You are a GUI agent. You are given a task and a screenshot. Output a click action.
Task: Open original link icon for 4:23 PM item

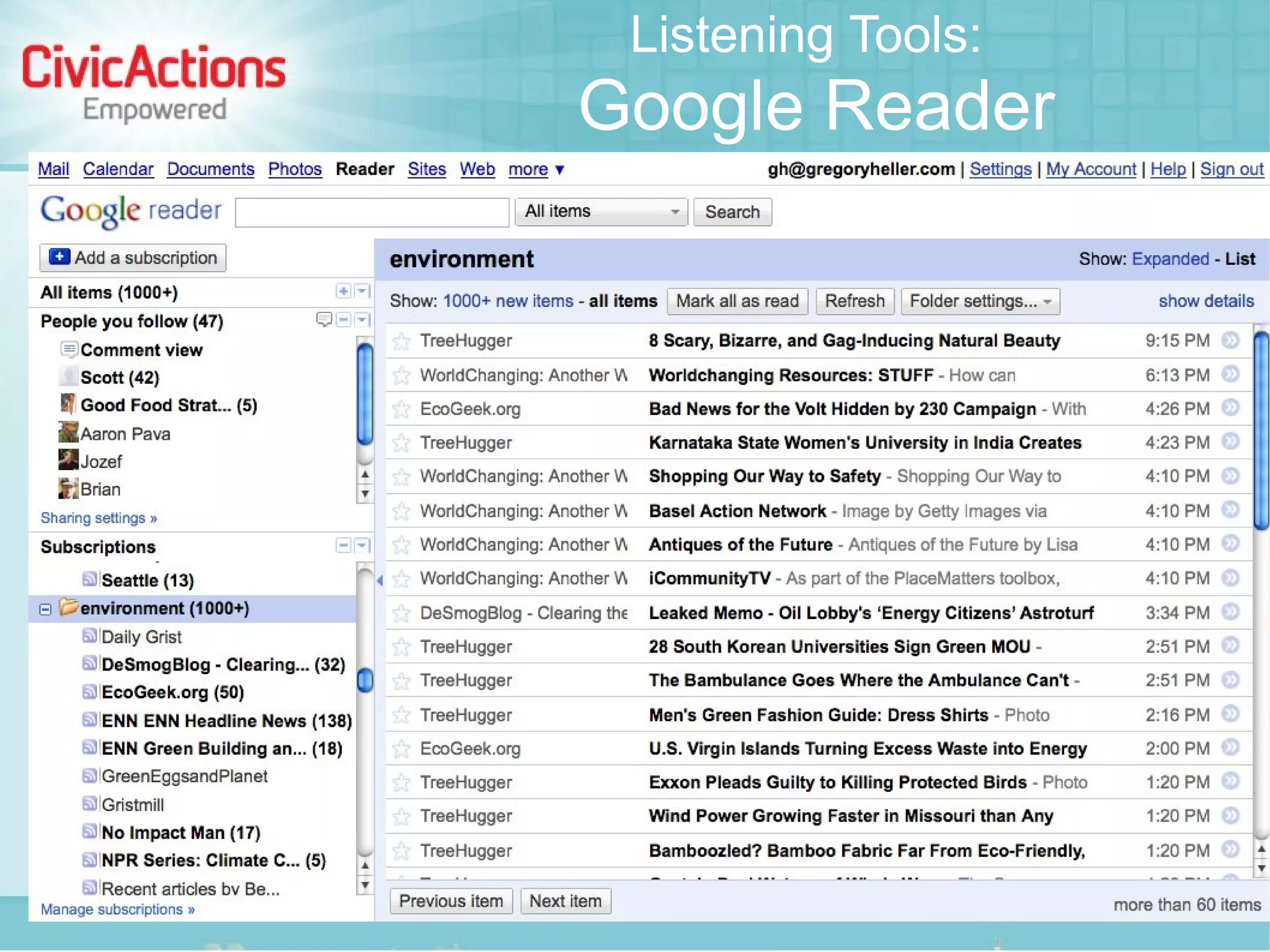coord(1230,441)
